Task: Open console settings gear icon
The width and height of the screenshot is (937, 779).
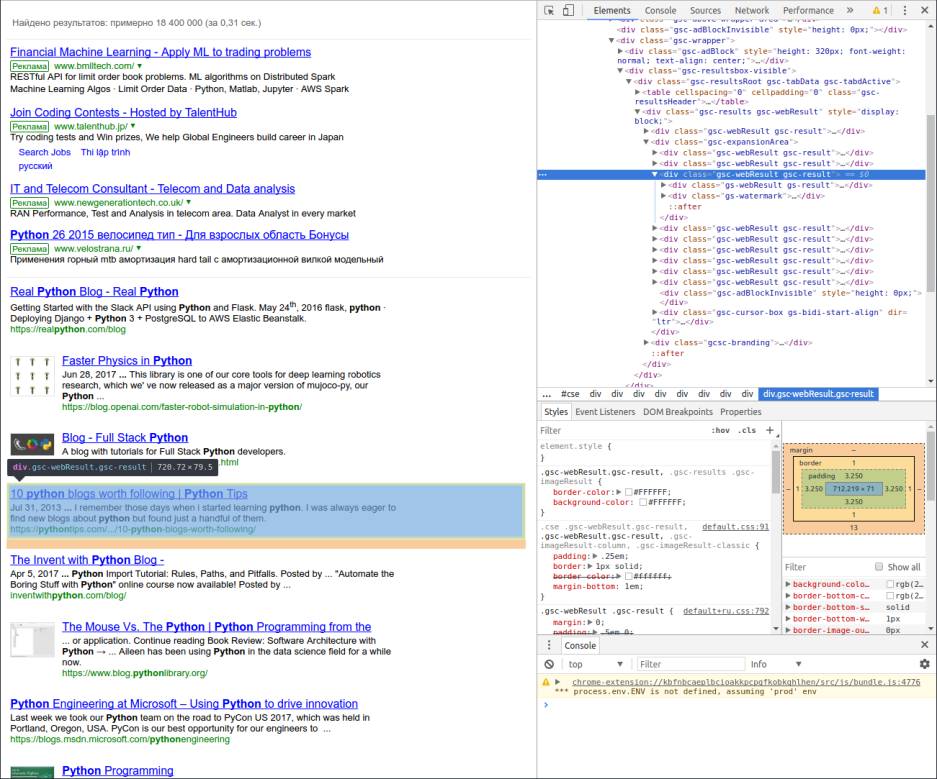Action: point(924,664)
